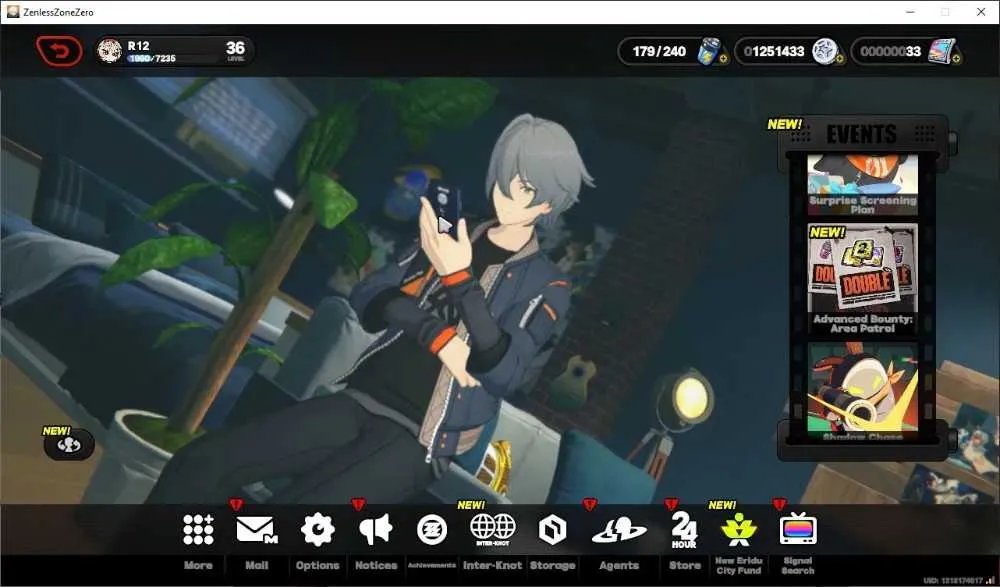The height and width of the screenshot is (587, 1000).
Task: Open the Storage cube icon
Action: [552, 530]
